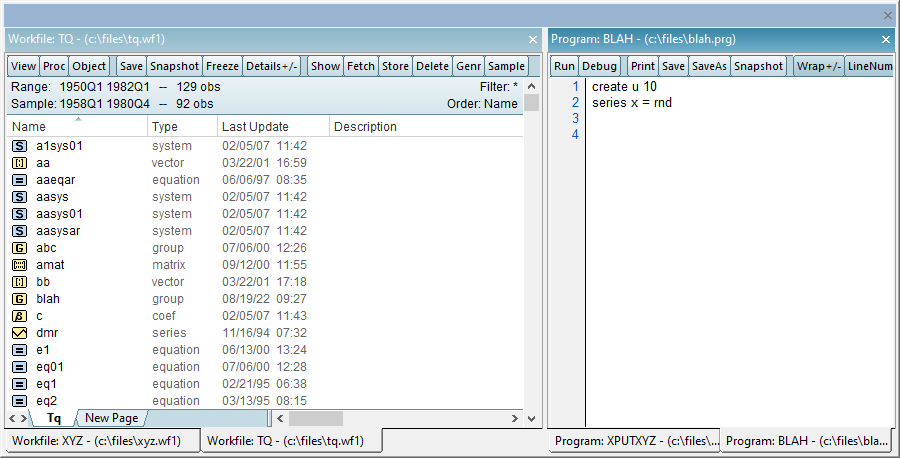Switch to the New Page tab

pos(111,418)
